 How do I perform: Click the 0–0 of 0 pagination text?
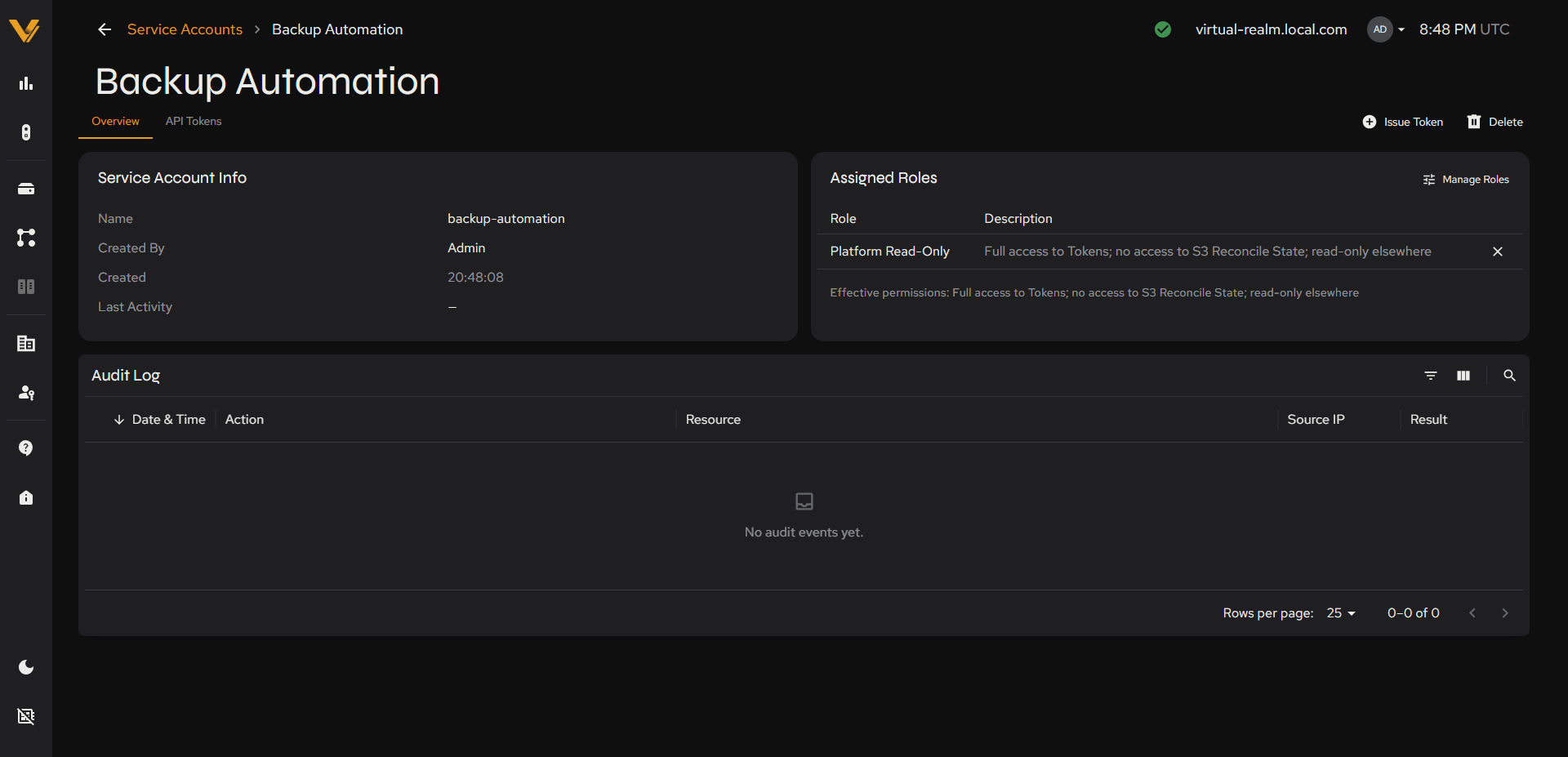click(x=1414, y=613)
